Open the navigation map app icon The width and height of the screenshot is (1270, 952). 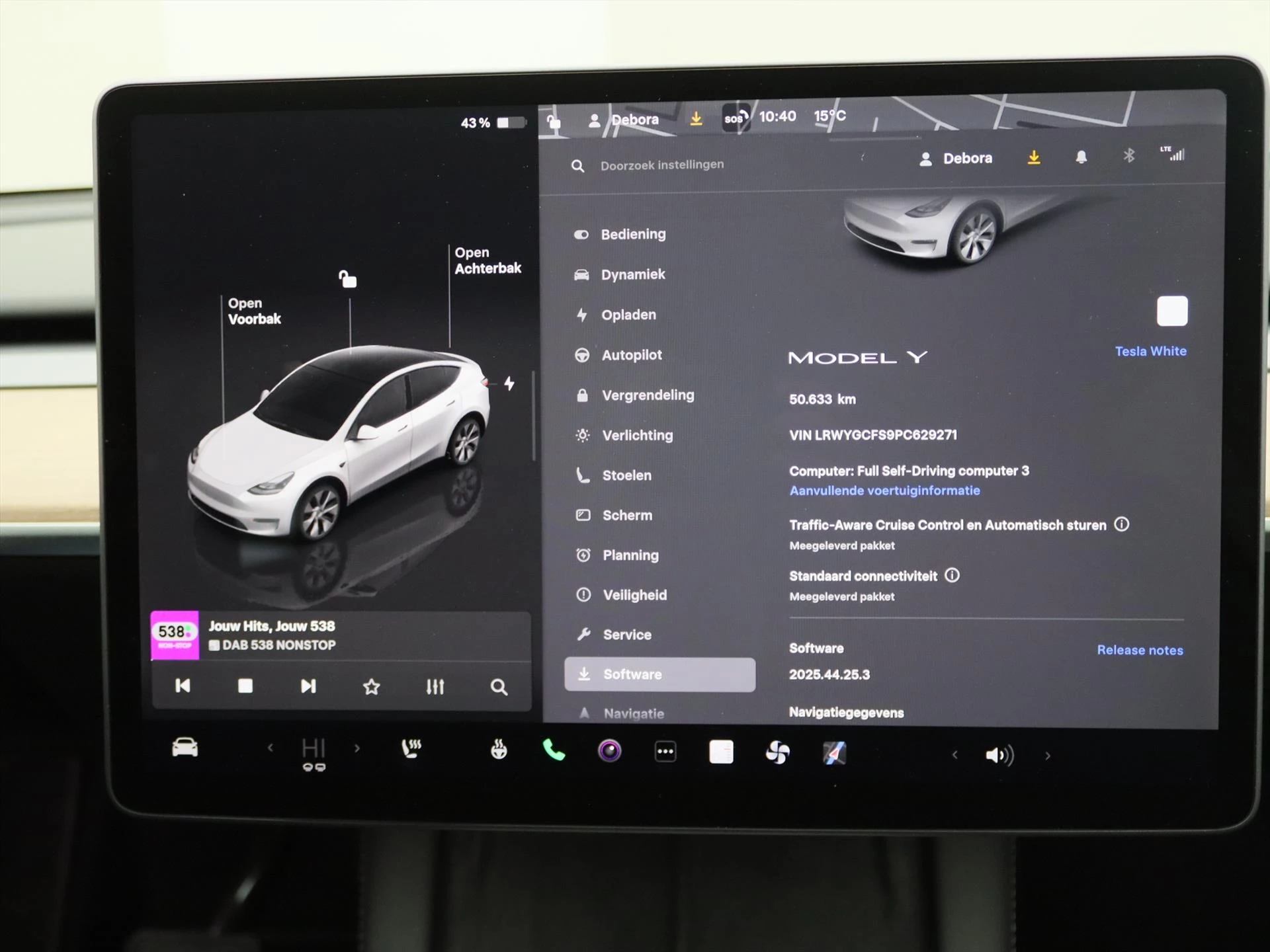[834, 753]
